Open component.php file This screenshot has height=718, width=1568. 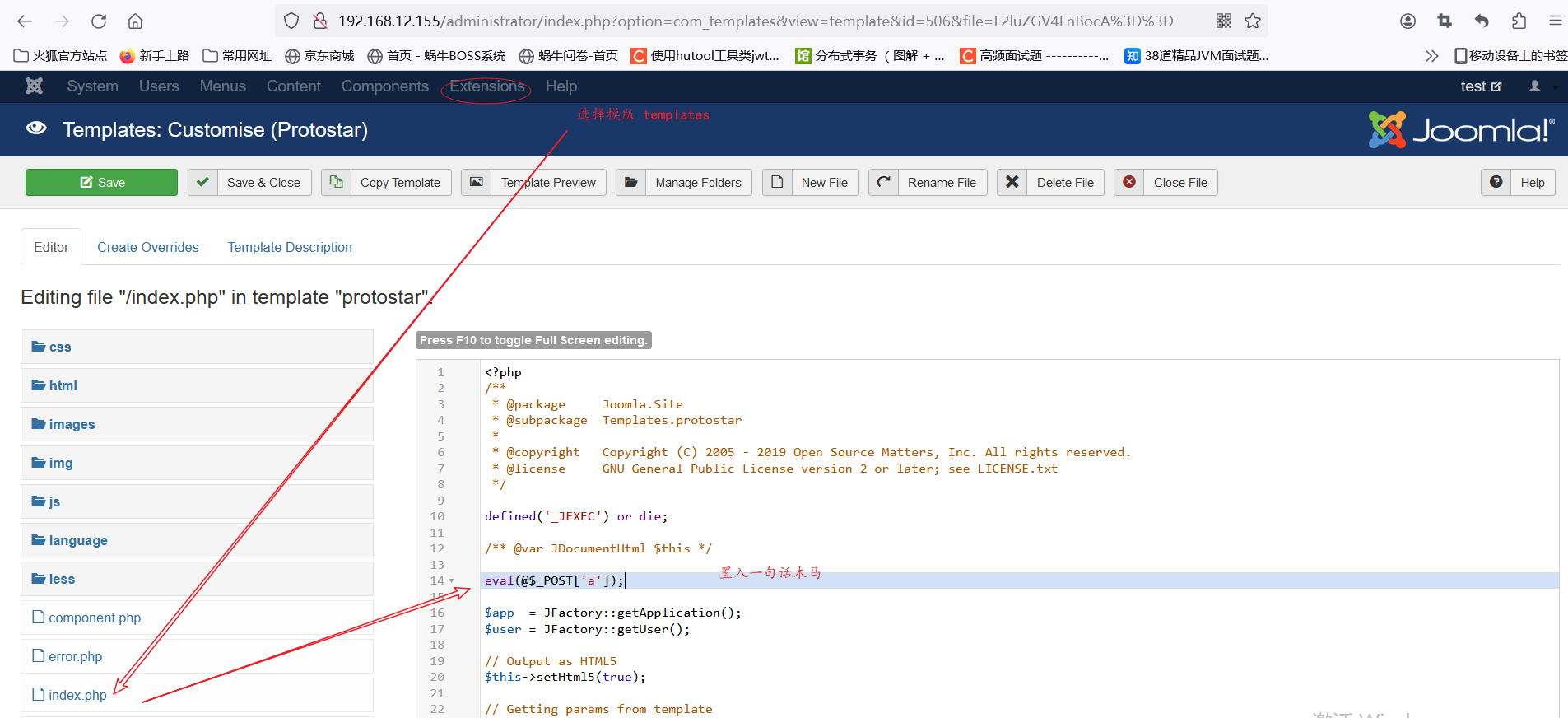197,618
